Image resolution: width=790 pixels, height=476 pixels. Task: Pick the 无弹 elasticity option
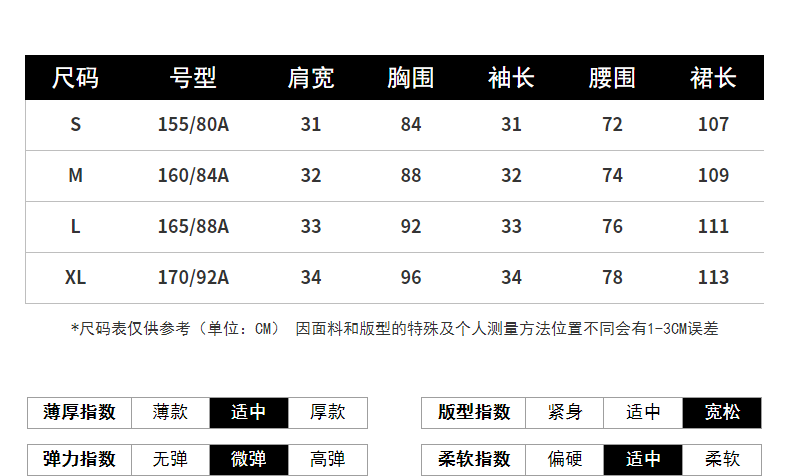point(170,459)
